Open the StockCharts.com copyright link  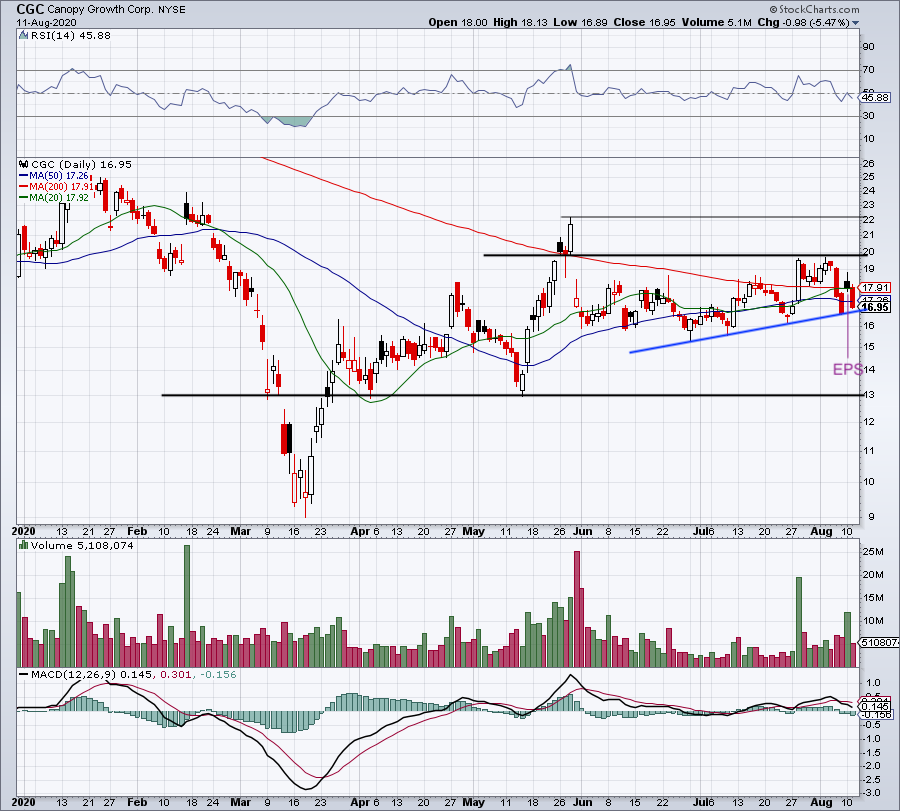point(814,9)
